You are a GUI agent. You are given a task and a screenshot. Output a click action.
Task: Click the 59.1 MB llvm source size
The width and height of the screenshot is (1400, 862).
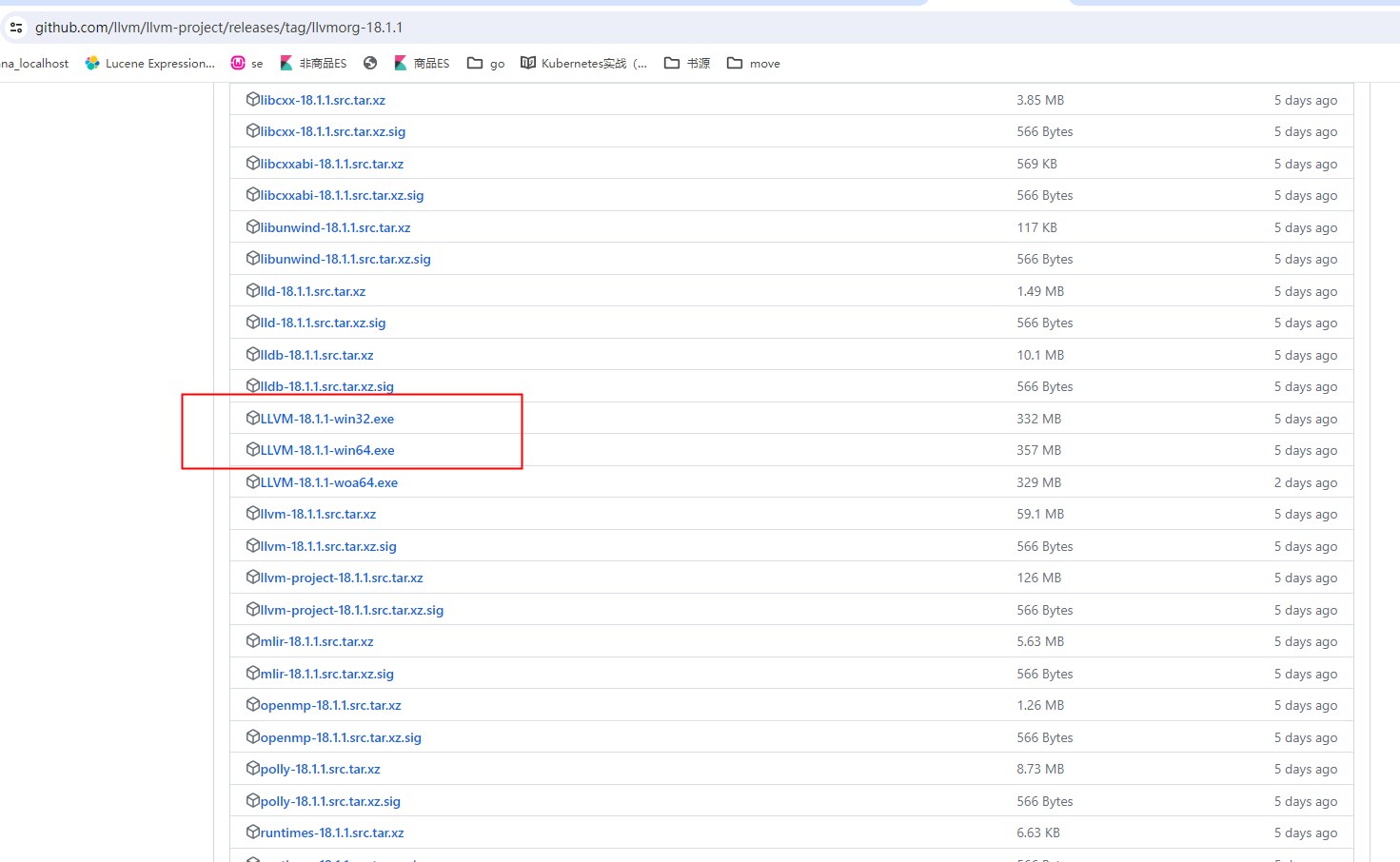1040,514
